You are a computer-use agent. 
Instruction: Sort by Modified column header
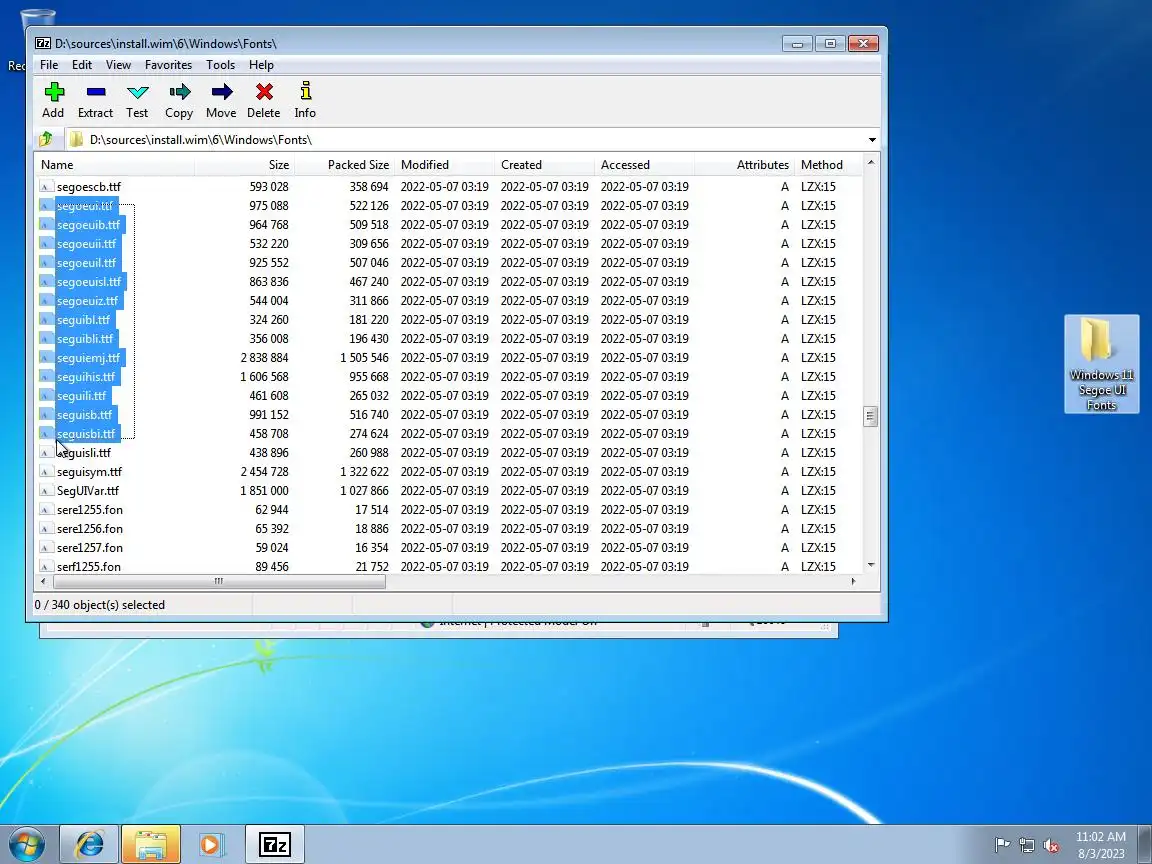445,165
